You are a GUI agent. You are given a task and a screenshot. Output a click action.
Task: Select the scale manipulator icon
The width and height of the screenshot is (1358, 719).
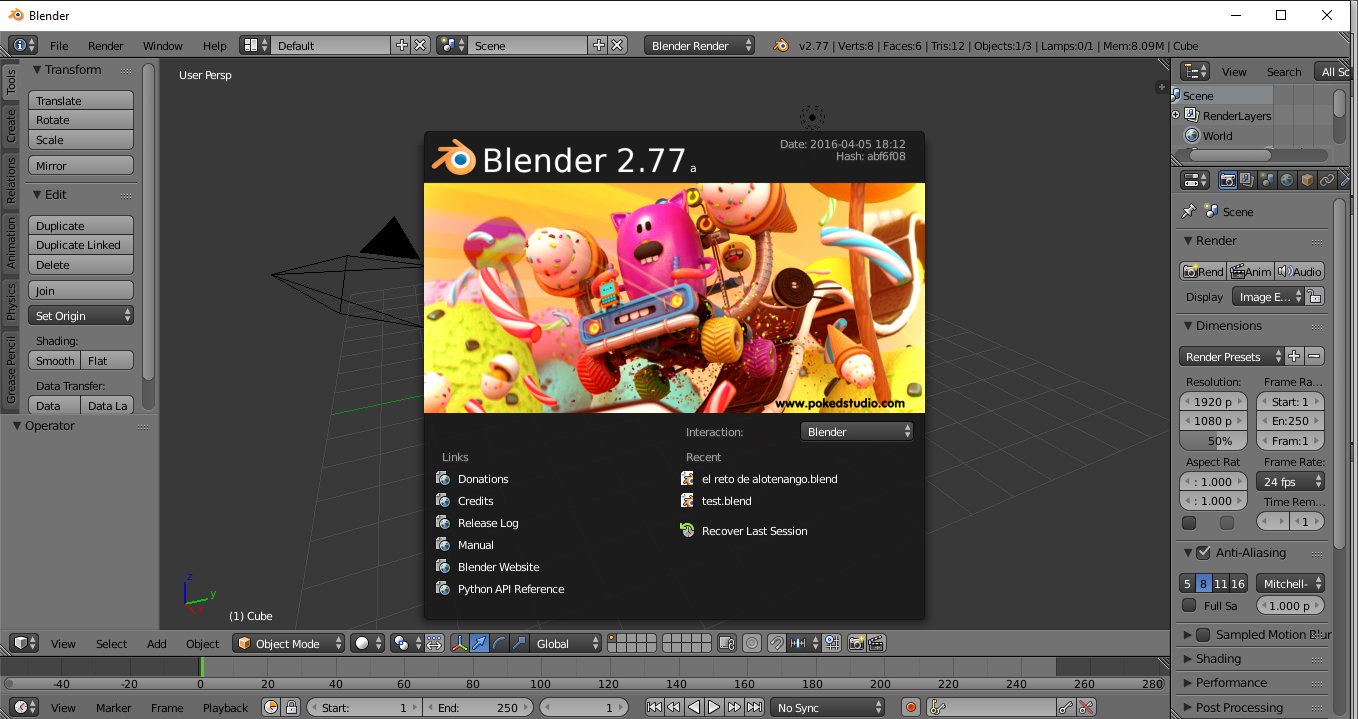(518, 643)
